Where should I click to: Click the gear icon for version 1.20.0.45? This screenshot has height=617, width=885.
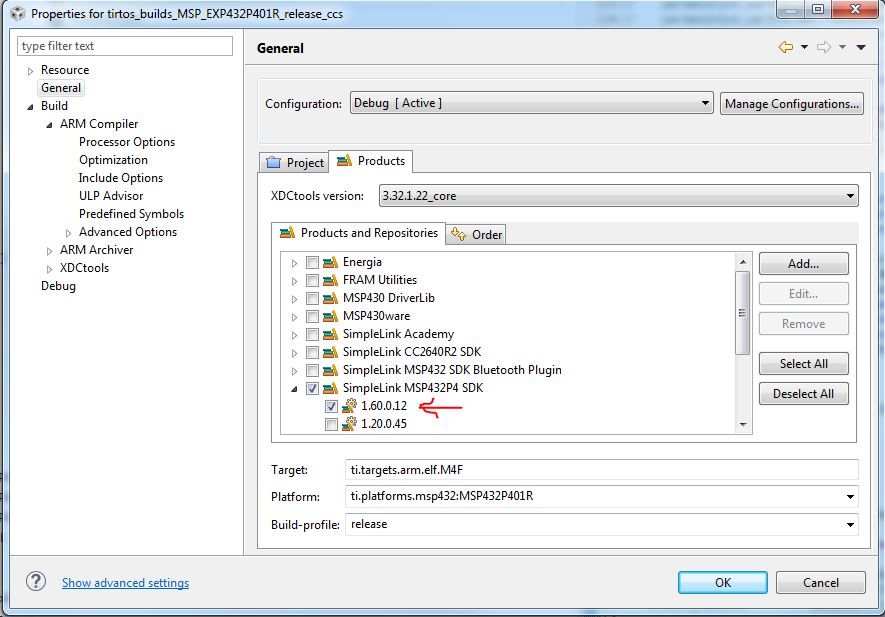(x=349, y=424)
